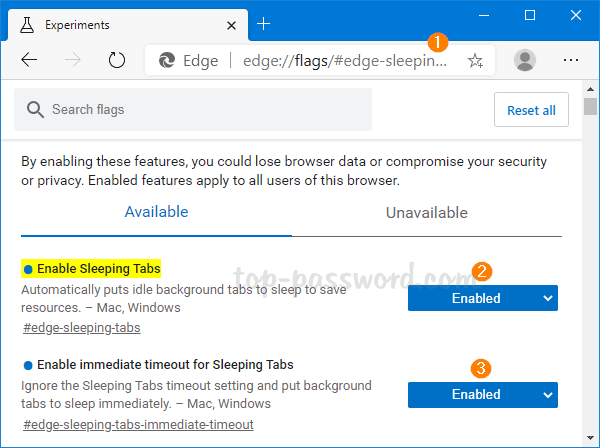Close the Experiments tab

click(231, 23)
